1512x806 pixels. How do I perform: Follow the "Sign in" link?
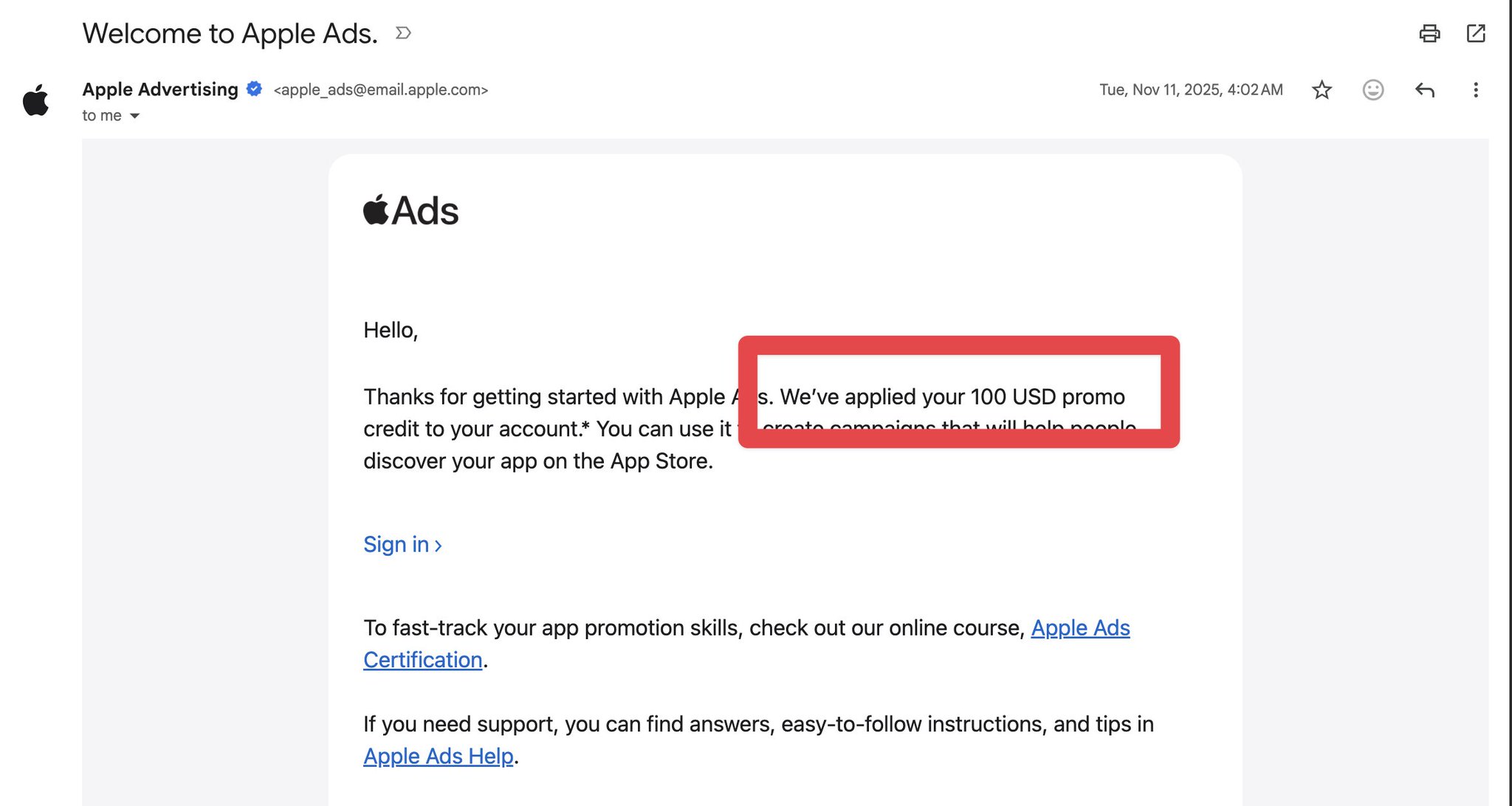point(402,545)
